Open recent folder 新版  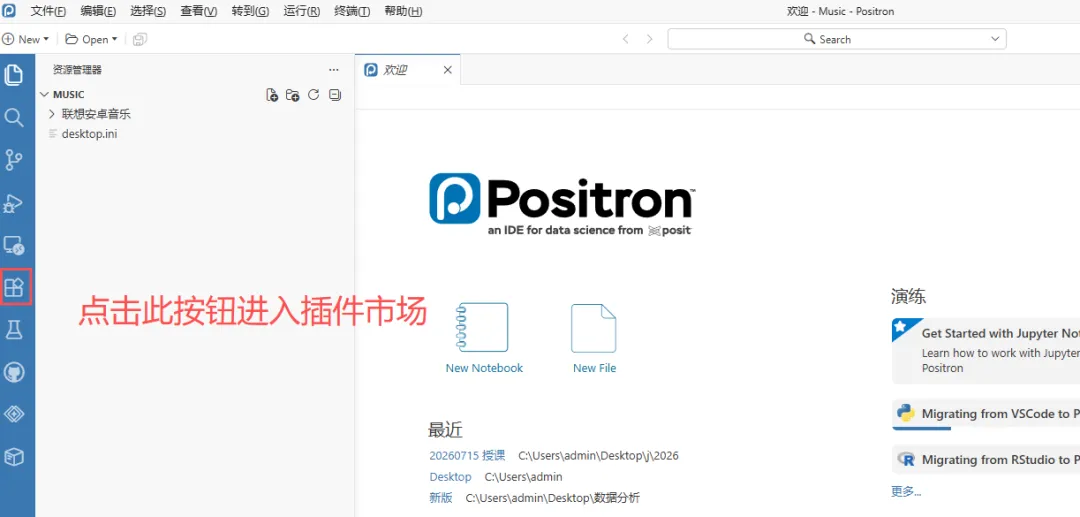click(x=441, y=498)
